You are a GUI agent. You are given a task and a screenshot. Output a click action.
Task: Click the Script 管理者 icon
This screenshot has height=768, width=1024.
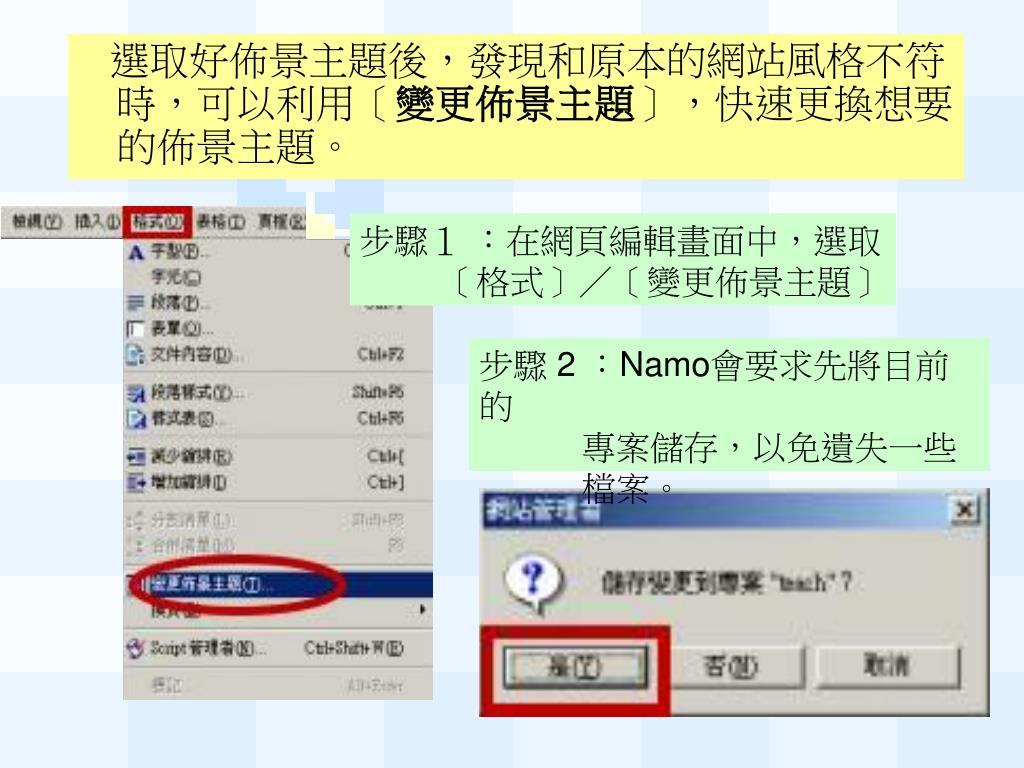point(135,648)
